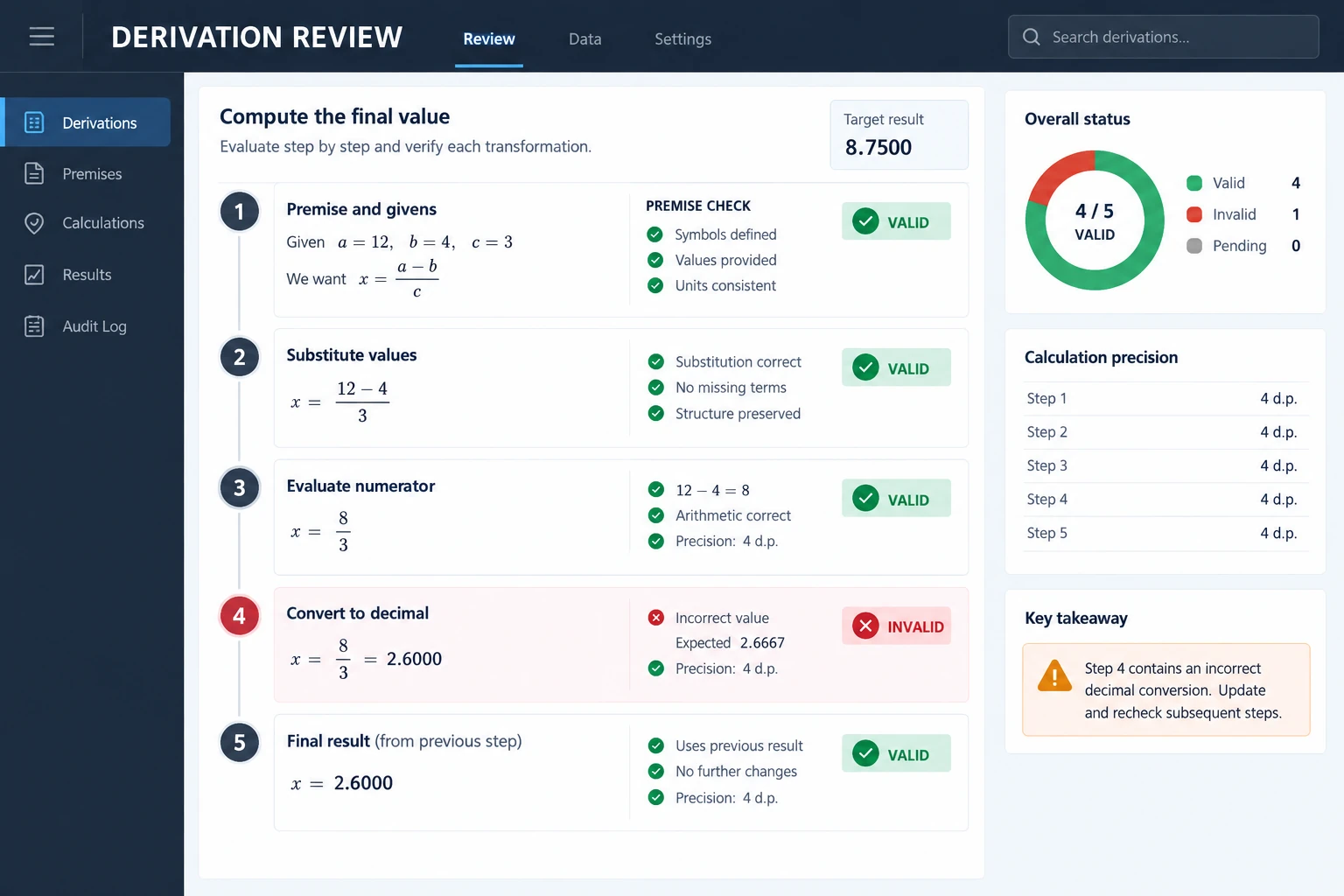1344x896 pixels.
Task: Click the INVALID badge on step 4
Action: coord(896,626)
